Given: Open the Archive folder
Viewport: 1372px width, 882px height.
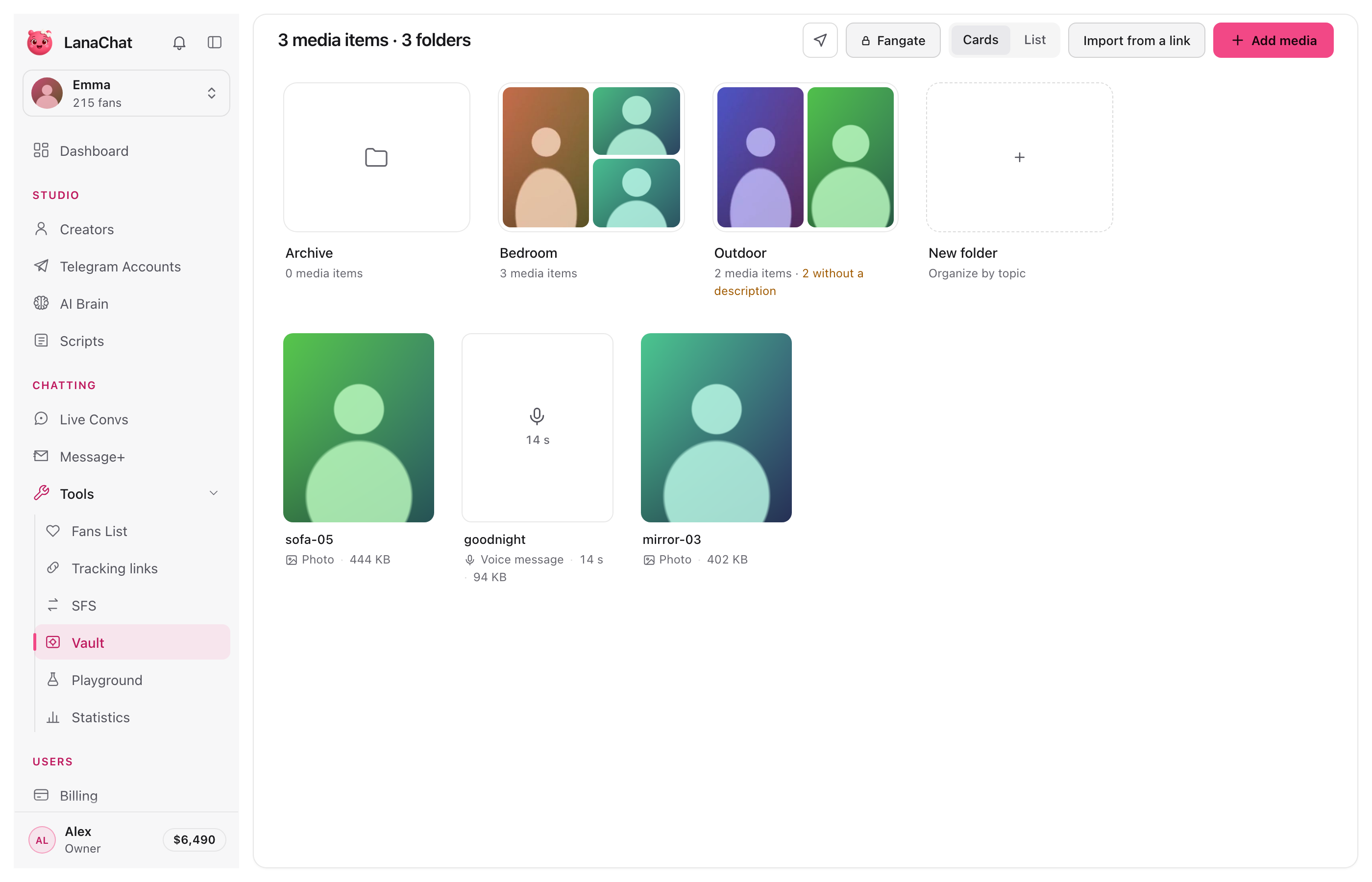Looking at the screenshot, I should [376, 157].
